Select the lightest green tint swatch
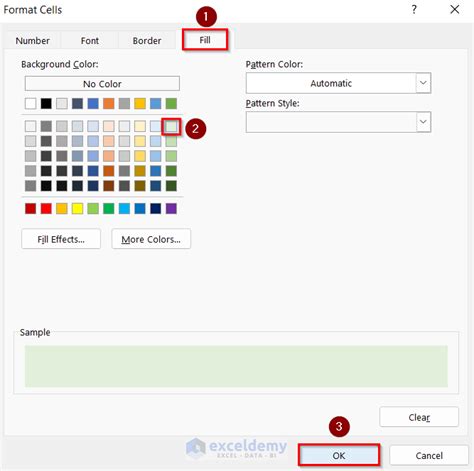The height and width of the screenshot is (471, 474). pos(171,126)
